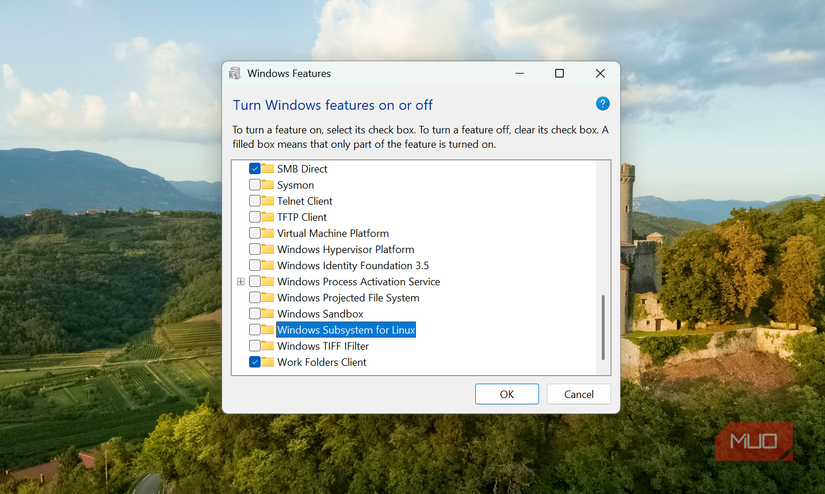Image resolution: width=825 pixels, height=494 pixels.
Task: Select the Sysmon label
Action: pos(295,185)
